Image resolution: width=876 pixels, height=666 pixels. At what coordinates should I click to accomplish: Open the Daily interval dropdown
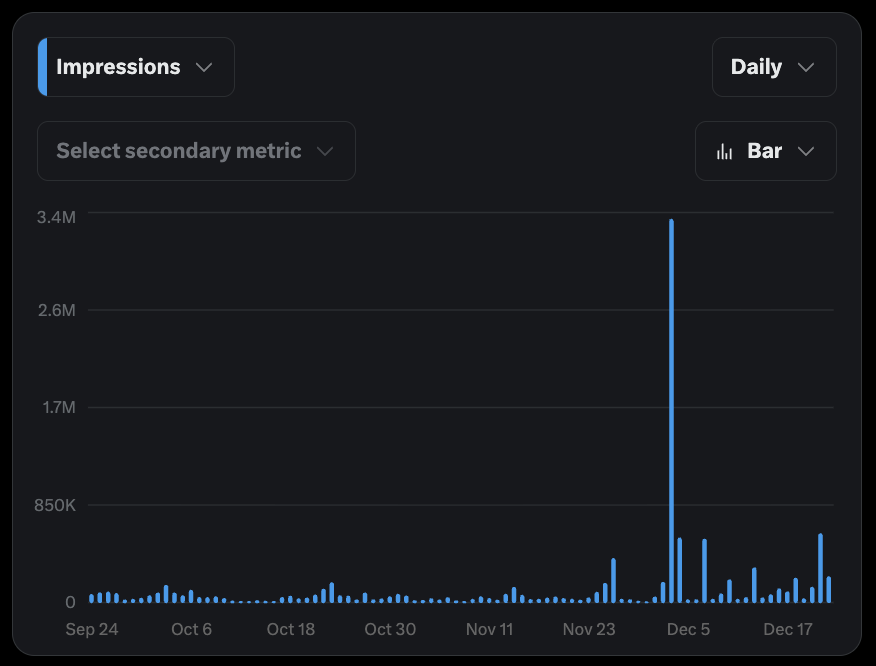[773, 67]
